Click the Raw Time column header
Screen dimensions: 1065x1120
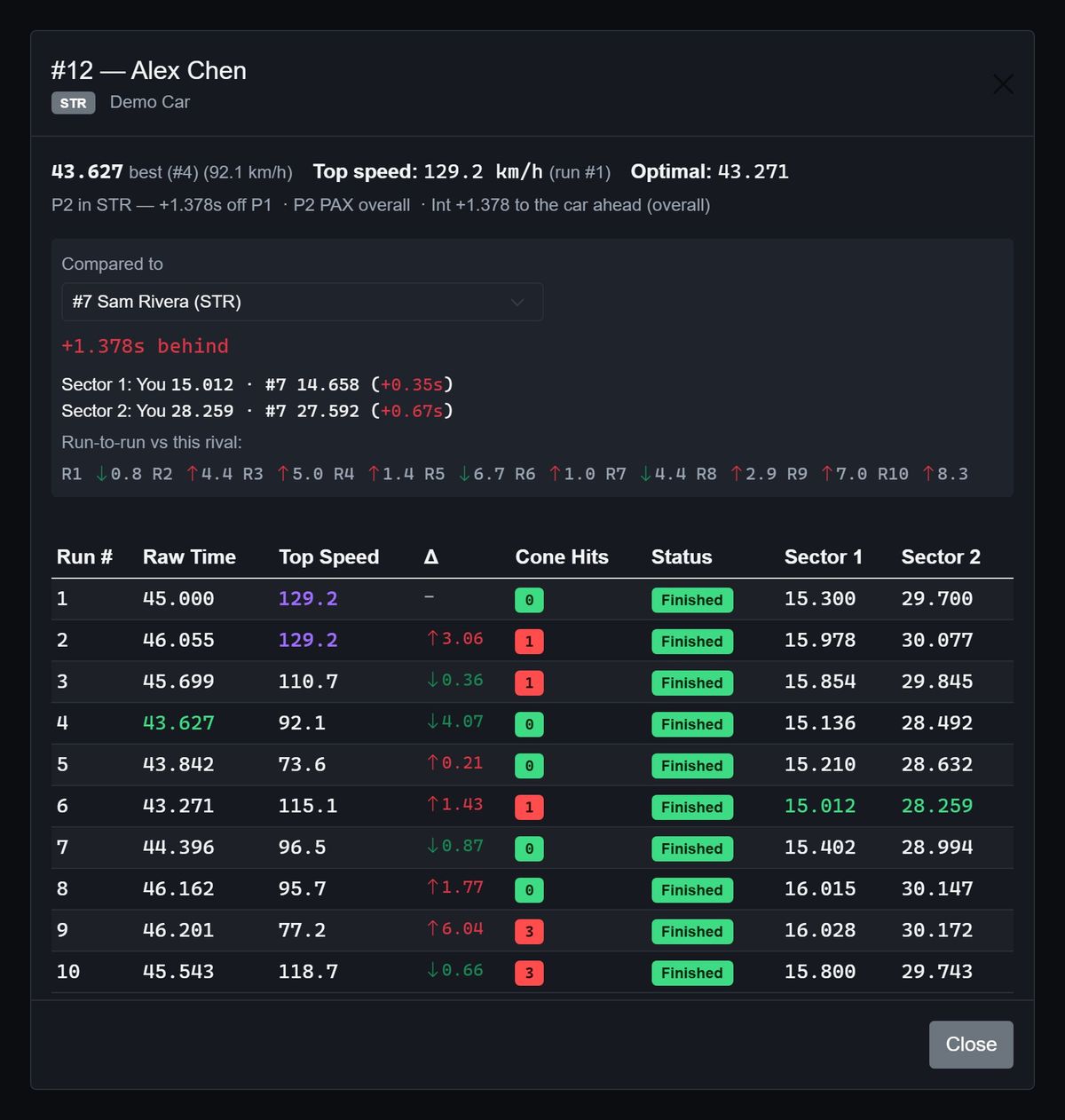click(189, 557)
